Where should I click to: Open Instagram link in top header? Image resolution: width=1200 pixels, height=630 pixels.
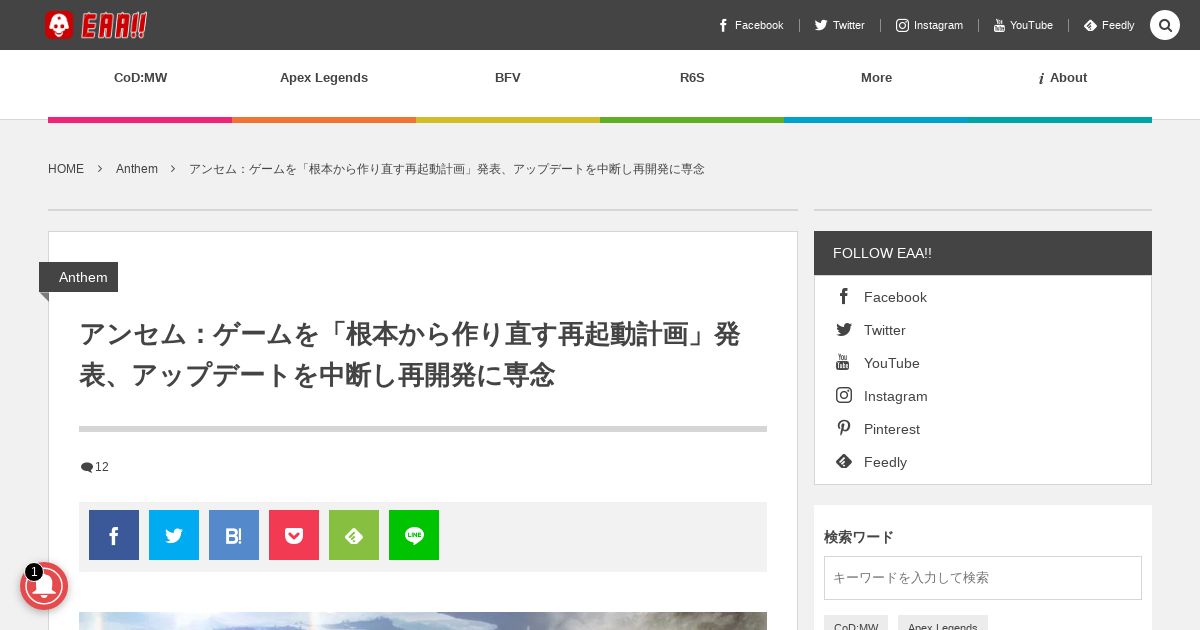(x=929, y=25)
